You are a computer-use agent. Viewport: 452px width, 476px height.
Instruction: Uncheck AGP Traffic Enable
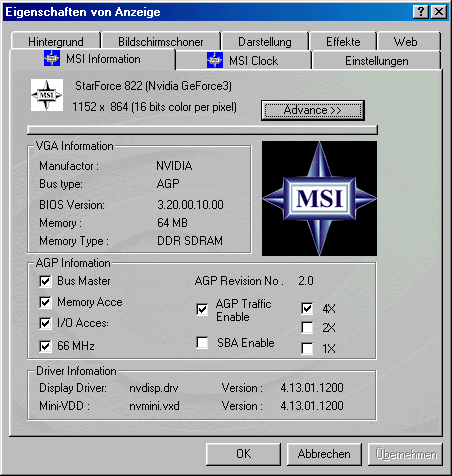pyautogui.click(x=202, y=310)
